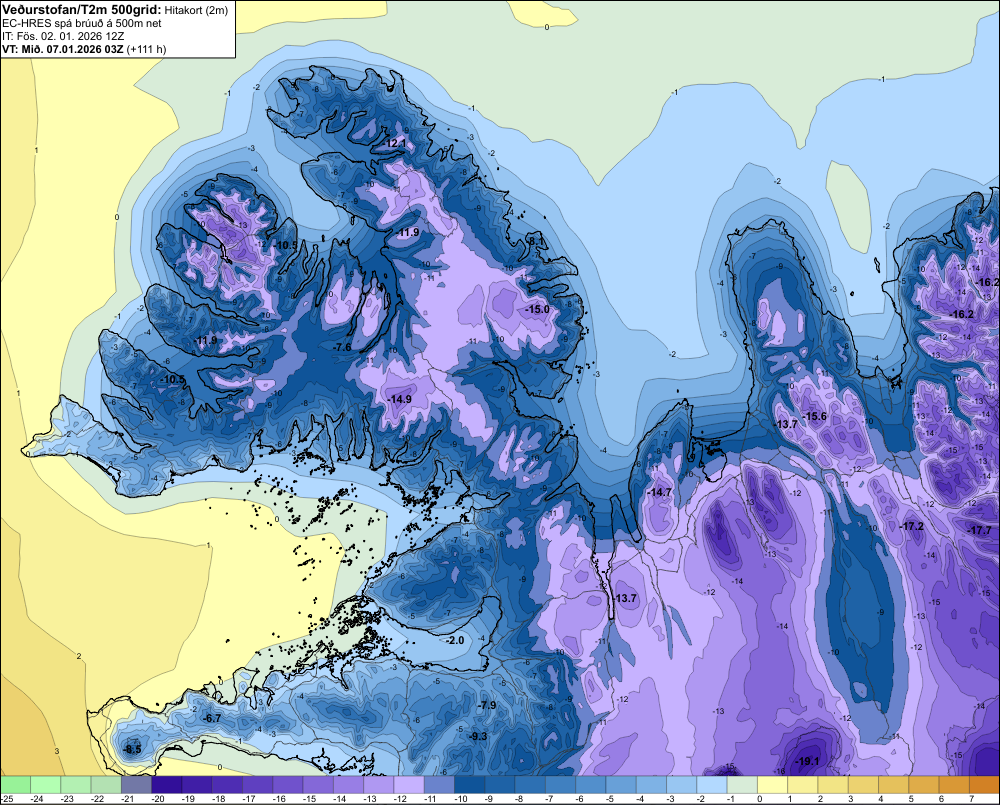Click the gray-blue legend swatch above -21
This screenshot has height=805, width=1000.
(136, 784)
